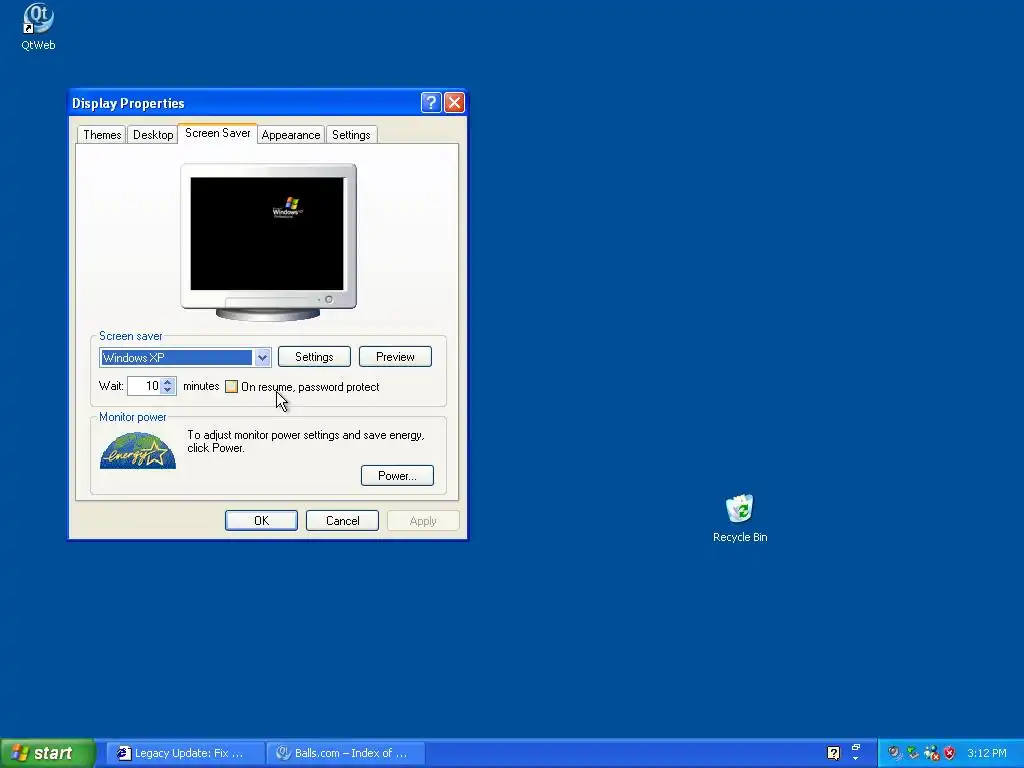This screenshot has width=1024, height=768.
Task: Click the monitor preview of the screen saver
Action: [267, 233]
